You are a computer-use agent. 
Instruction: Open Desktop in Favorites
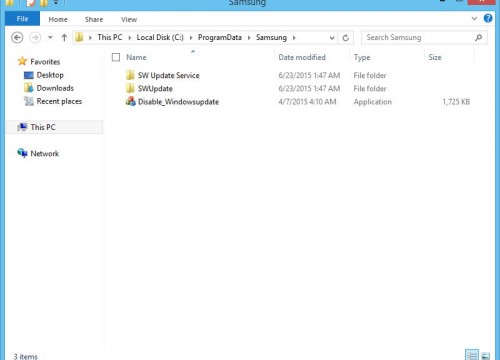50,75
